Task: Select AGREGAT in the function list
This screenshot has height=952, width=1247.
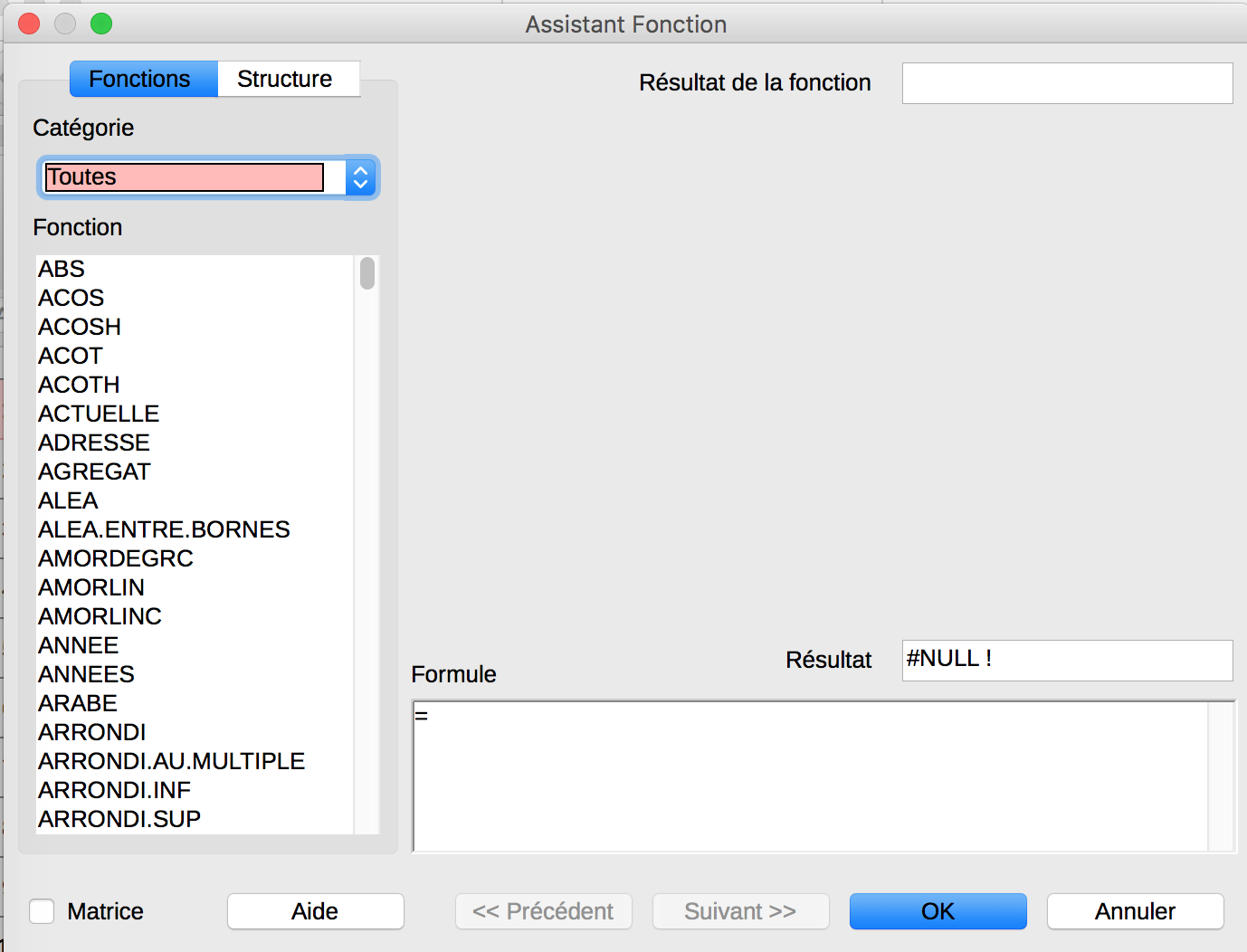Action: [x=195, y=471]
